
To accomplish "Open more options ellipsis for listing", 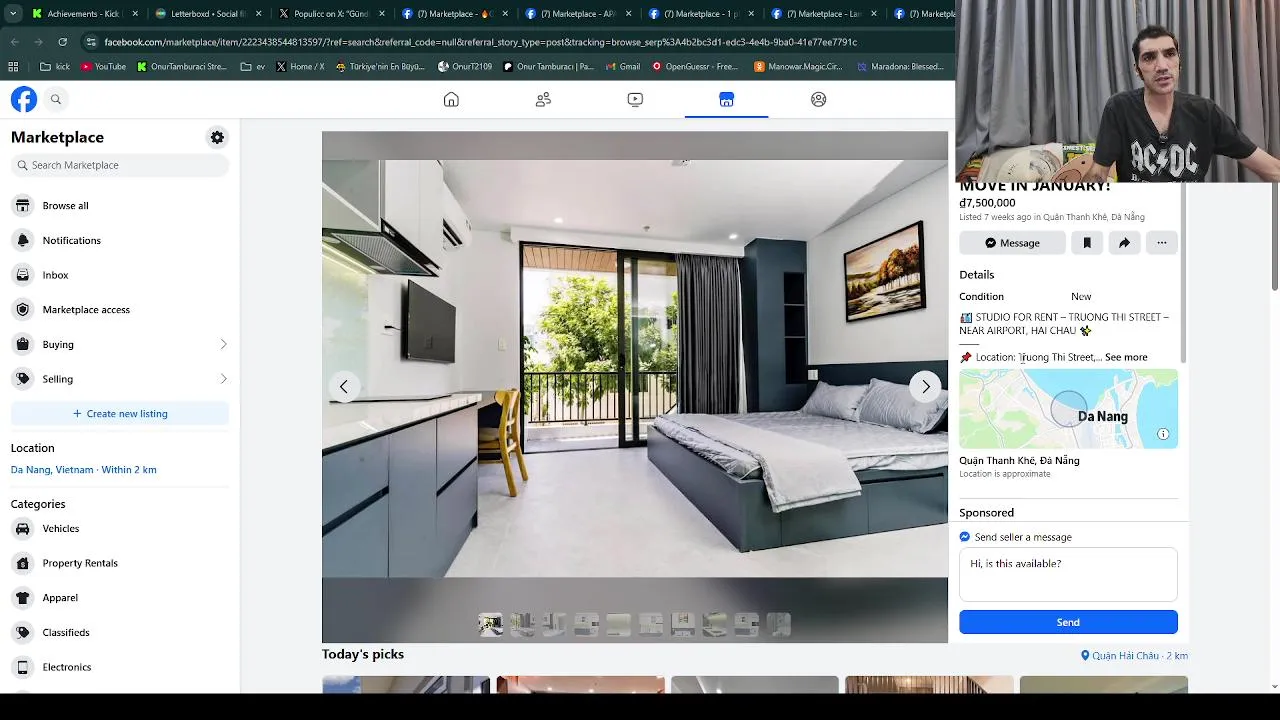I will pos(1161,243).
